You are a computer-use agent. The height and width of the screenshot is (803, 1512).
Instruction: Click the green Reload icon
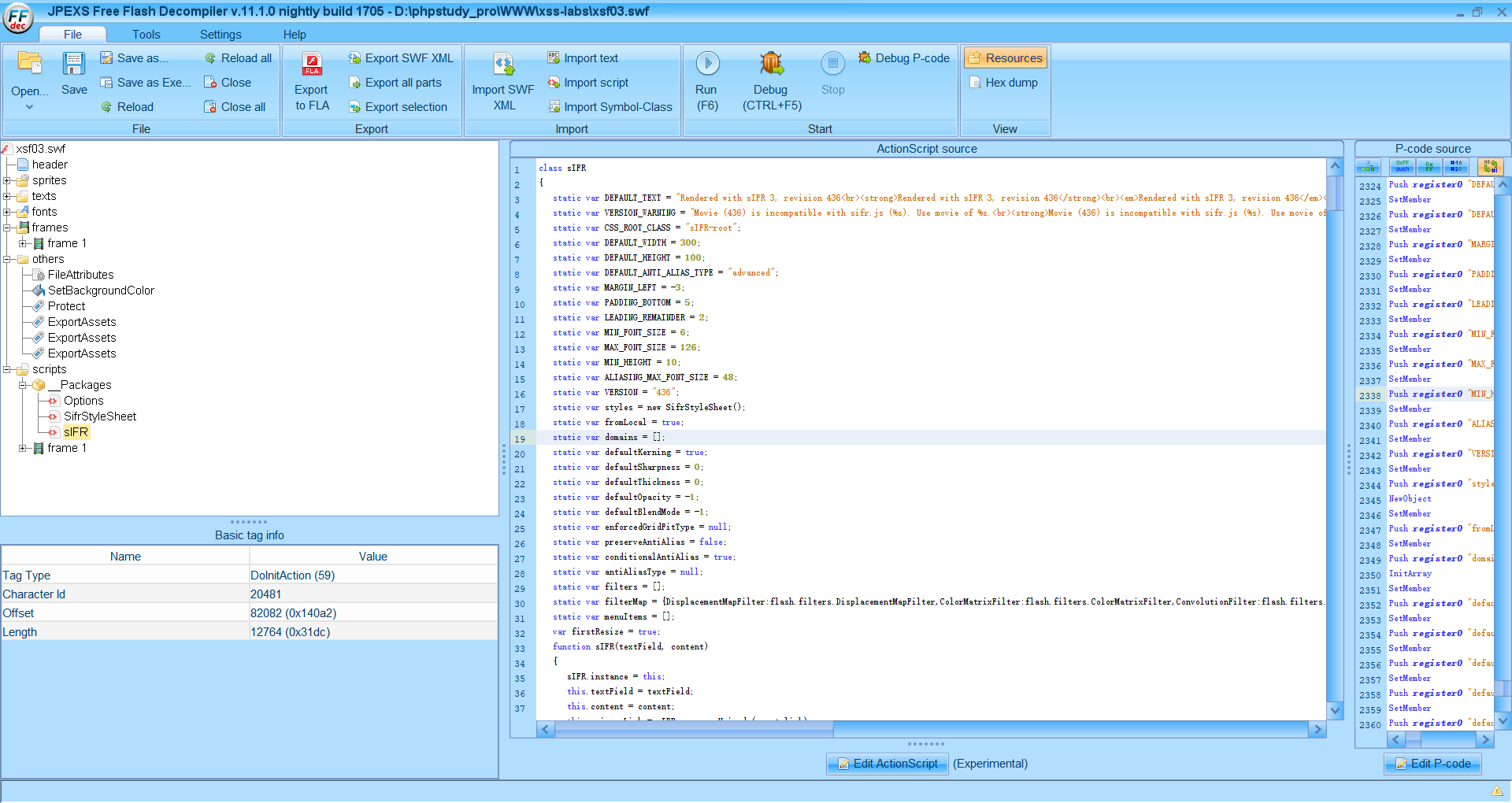click(106, 106)
